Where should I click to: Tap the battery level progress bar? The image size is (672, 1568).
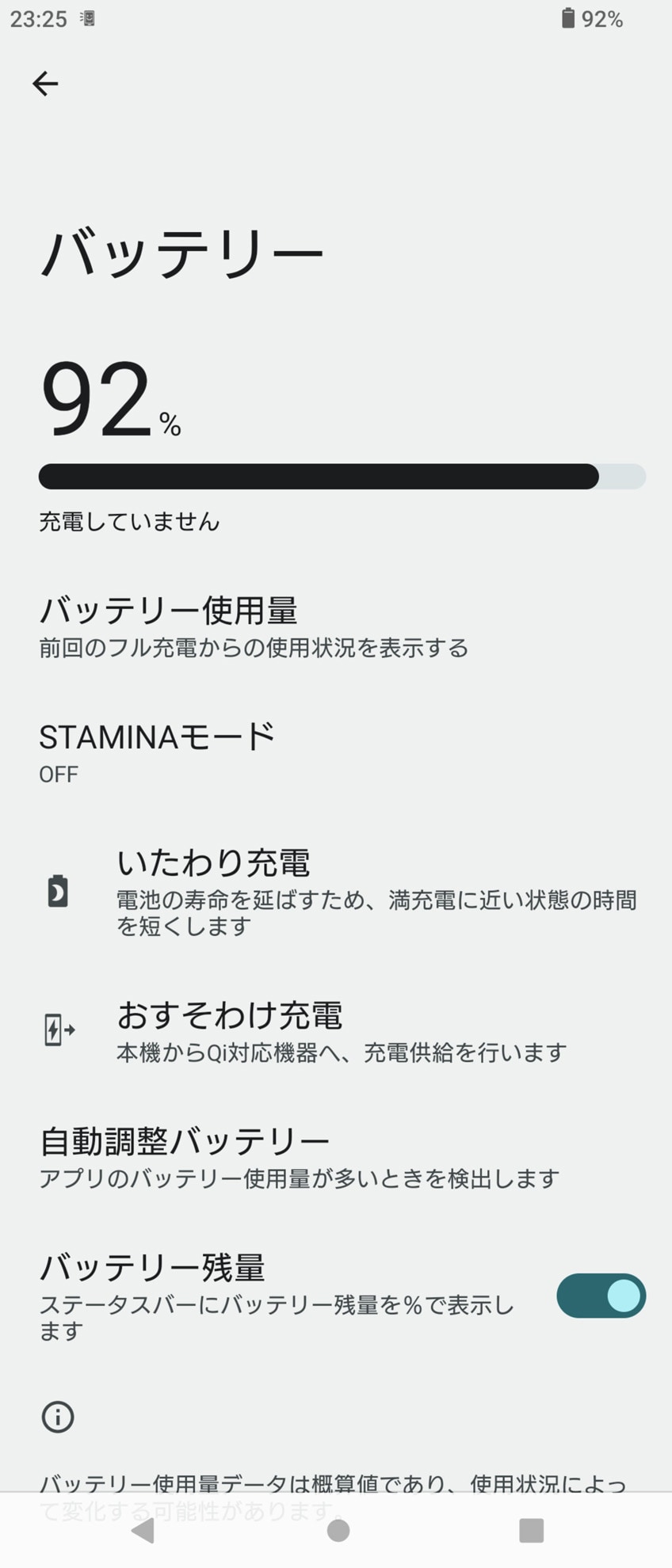(x=342, y=477)
